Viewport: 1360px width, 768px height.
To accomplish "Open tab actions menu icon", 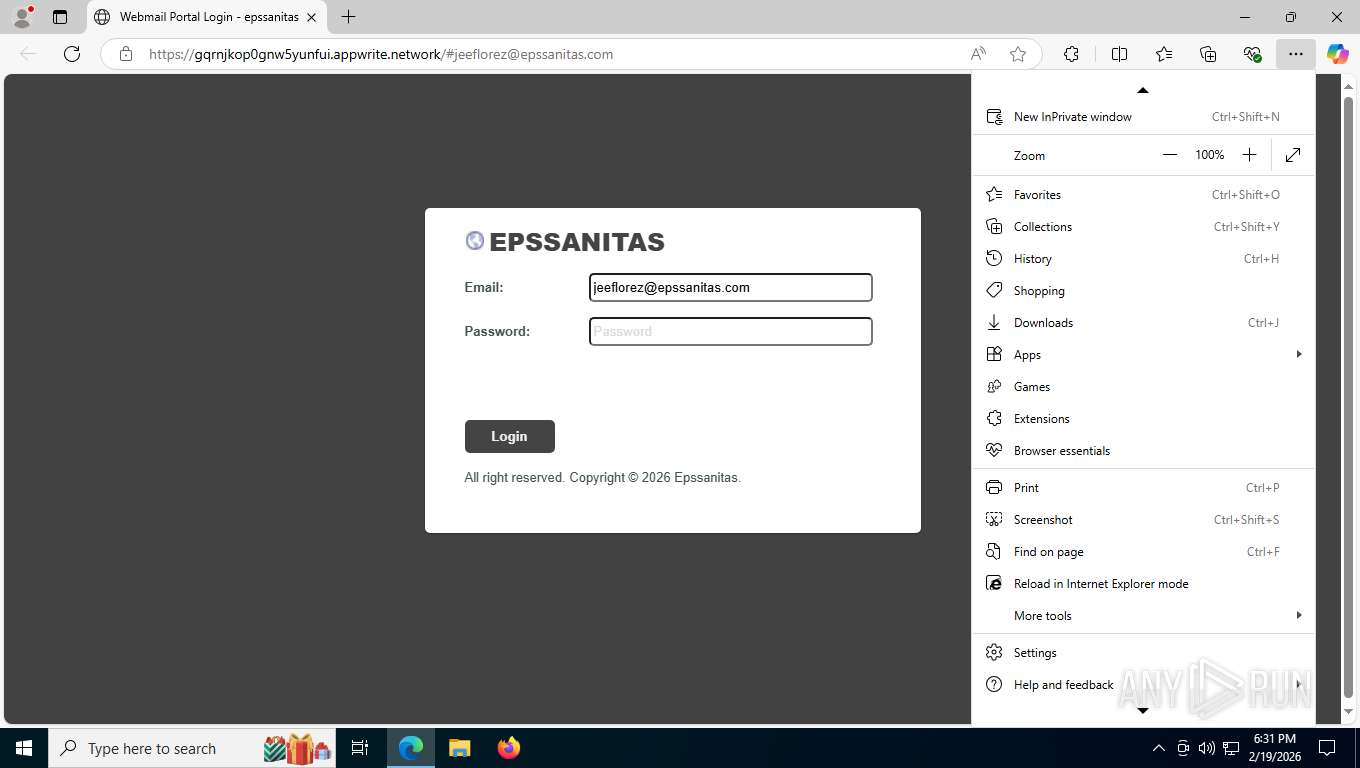I will (60, 17).
